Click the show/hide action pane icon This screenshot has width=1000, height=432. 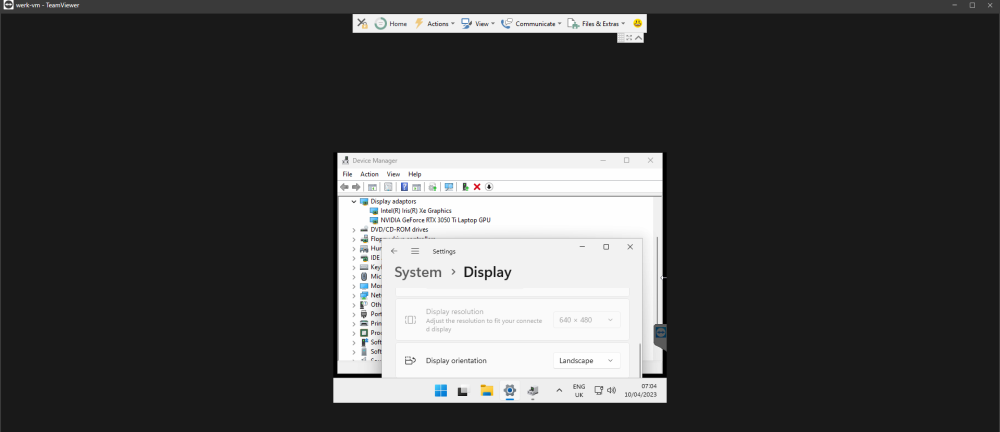tap(416, 187)
